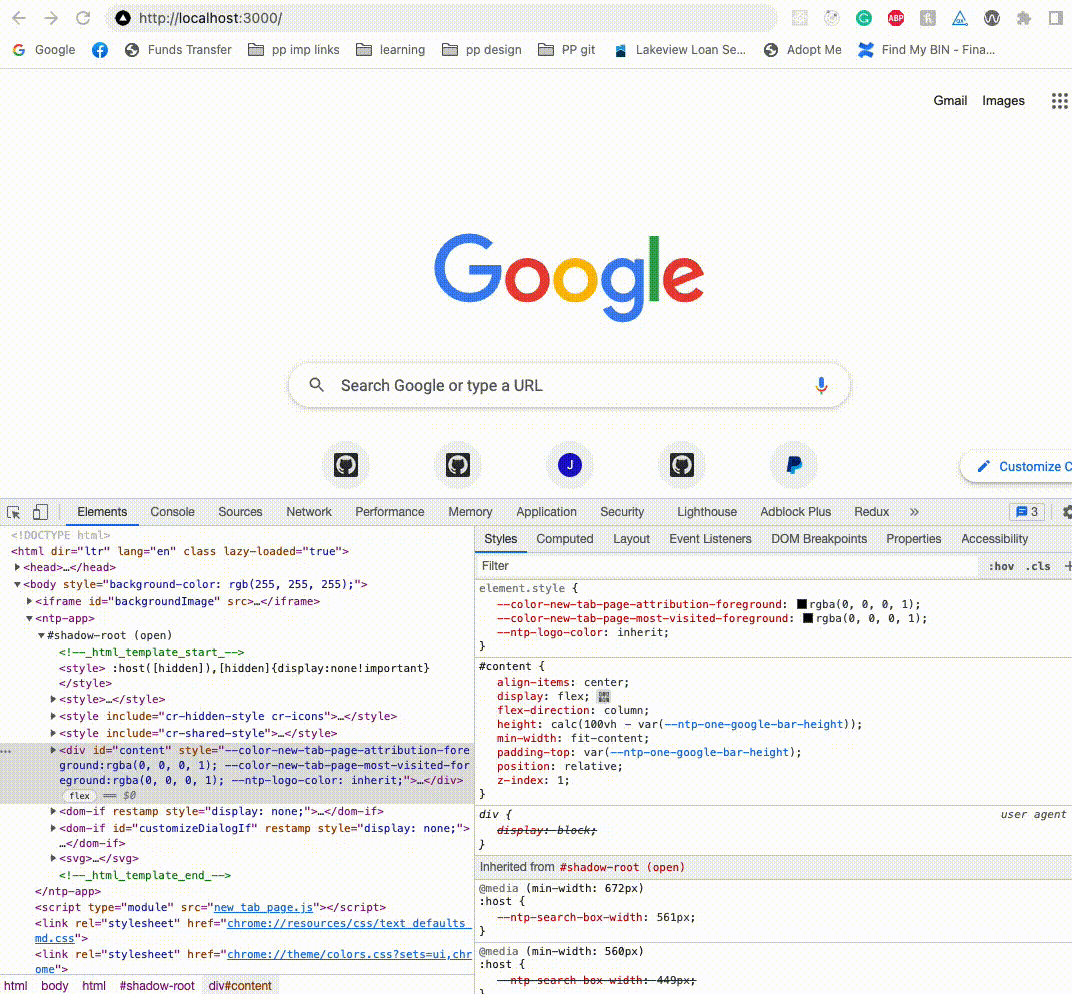
Task: Collapse the ntp-app node
Action: (x=29, y=619)
